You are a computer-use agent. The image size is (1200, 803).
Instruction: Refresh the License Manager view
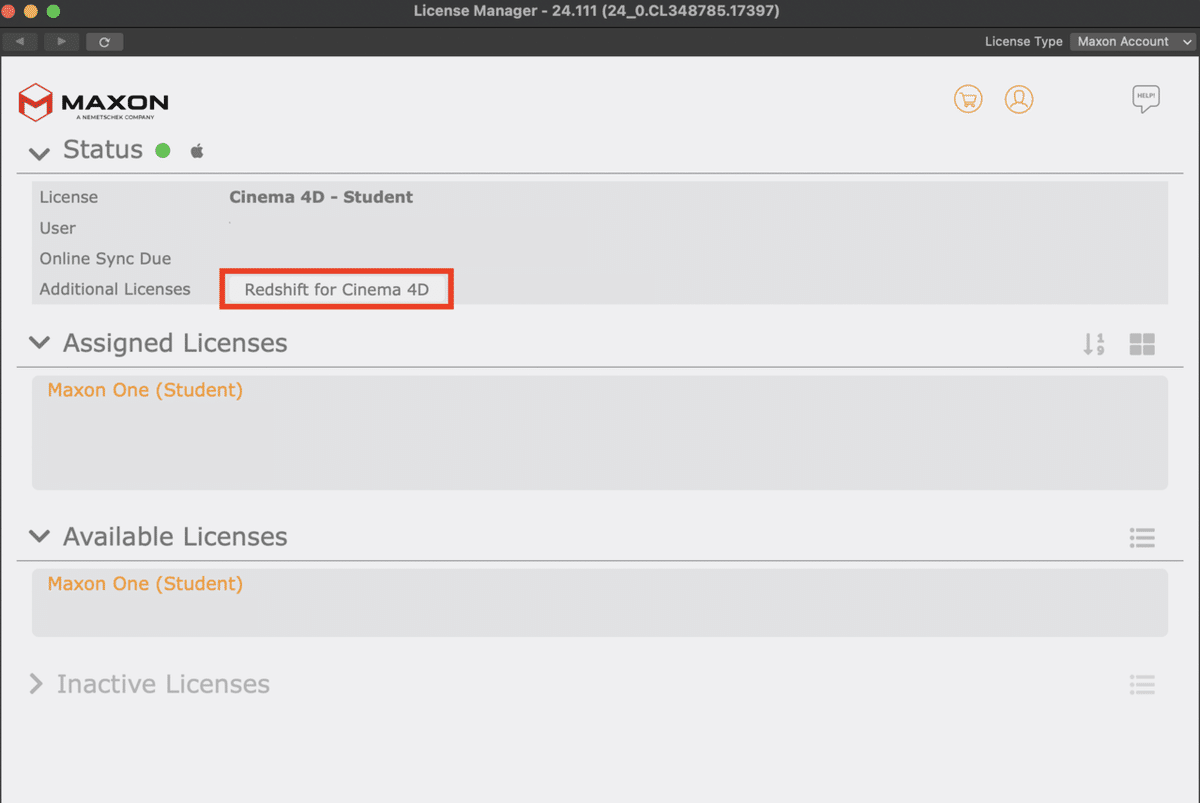coord(104,42)
